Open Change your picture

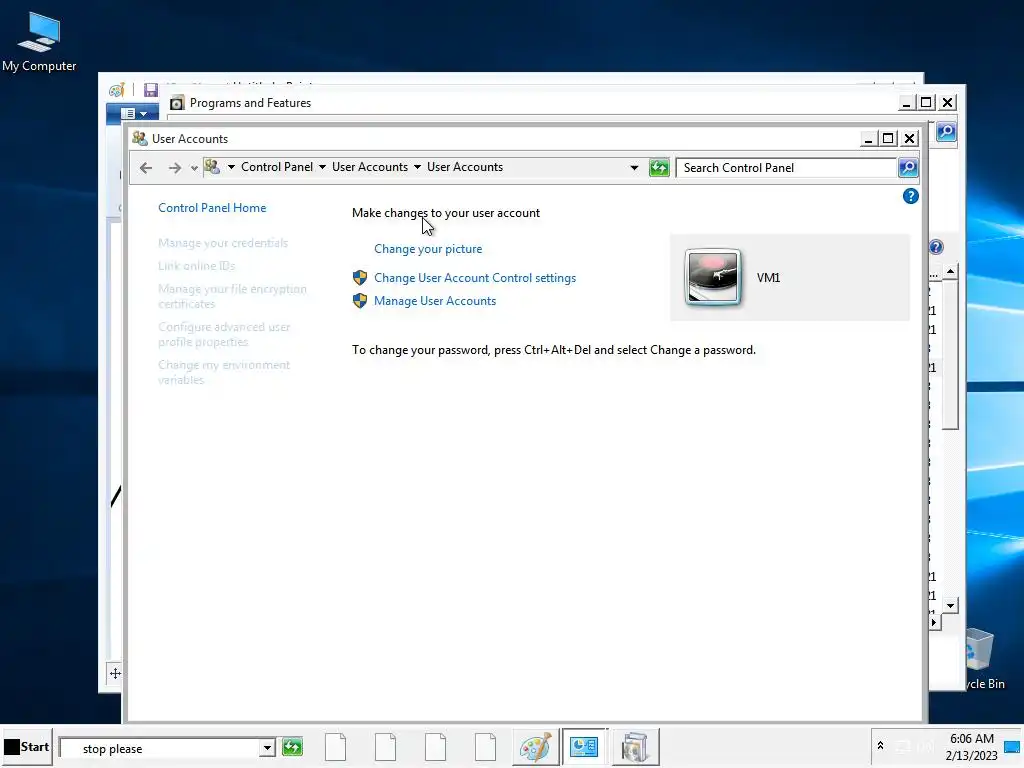coord(428,249)
